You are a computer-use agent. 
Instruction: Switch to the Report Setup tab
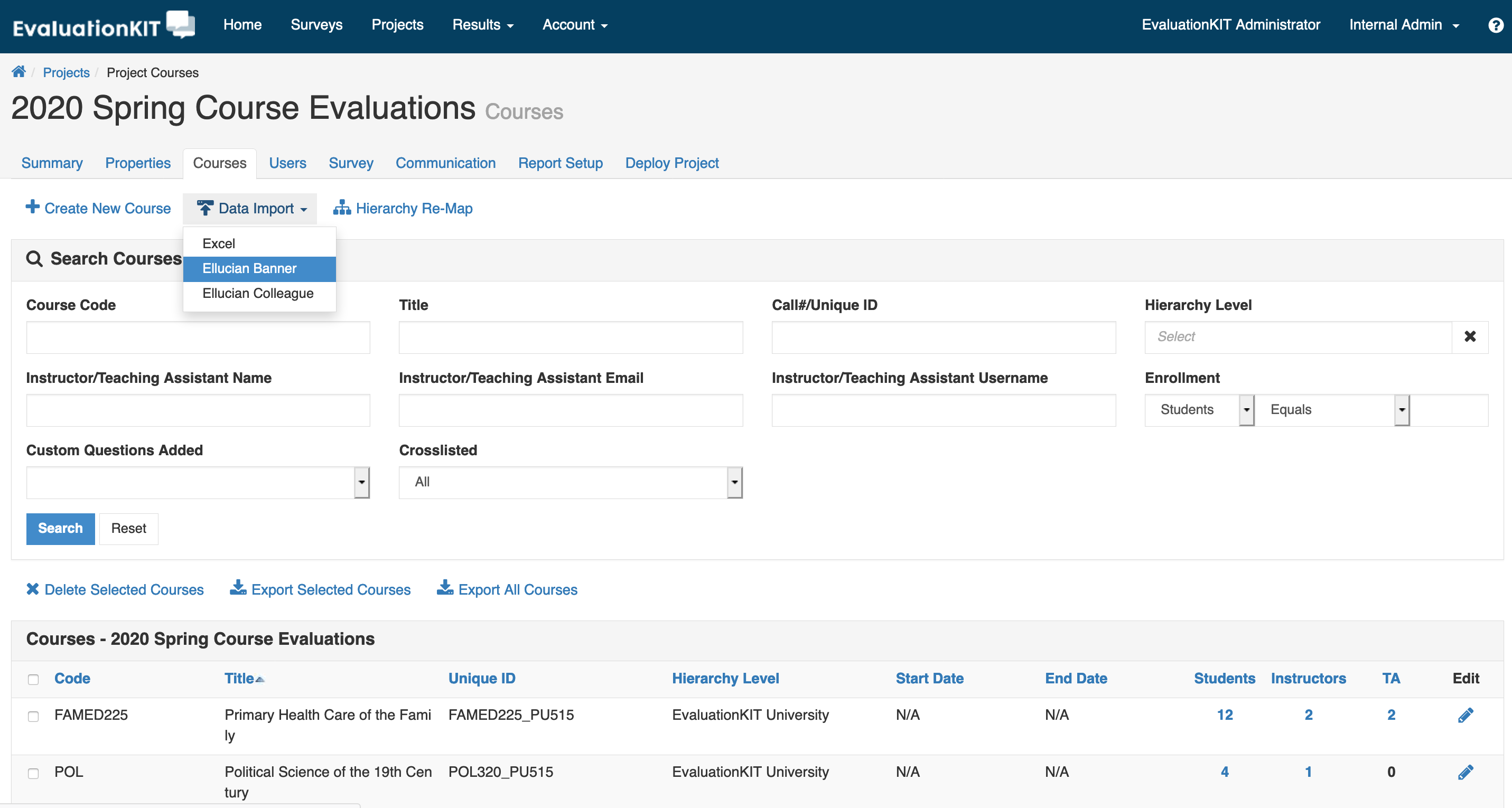pyautogui.click(x=560, y=163)
